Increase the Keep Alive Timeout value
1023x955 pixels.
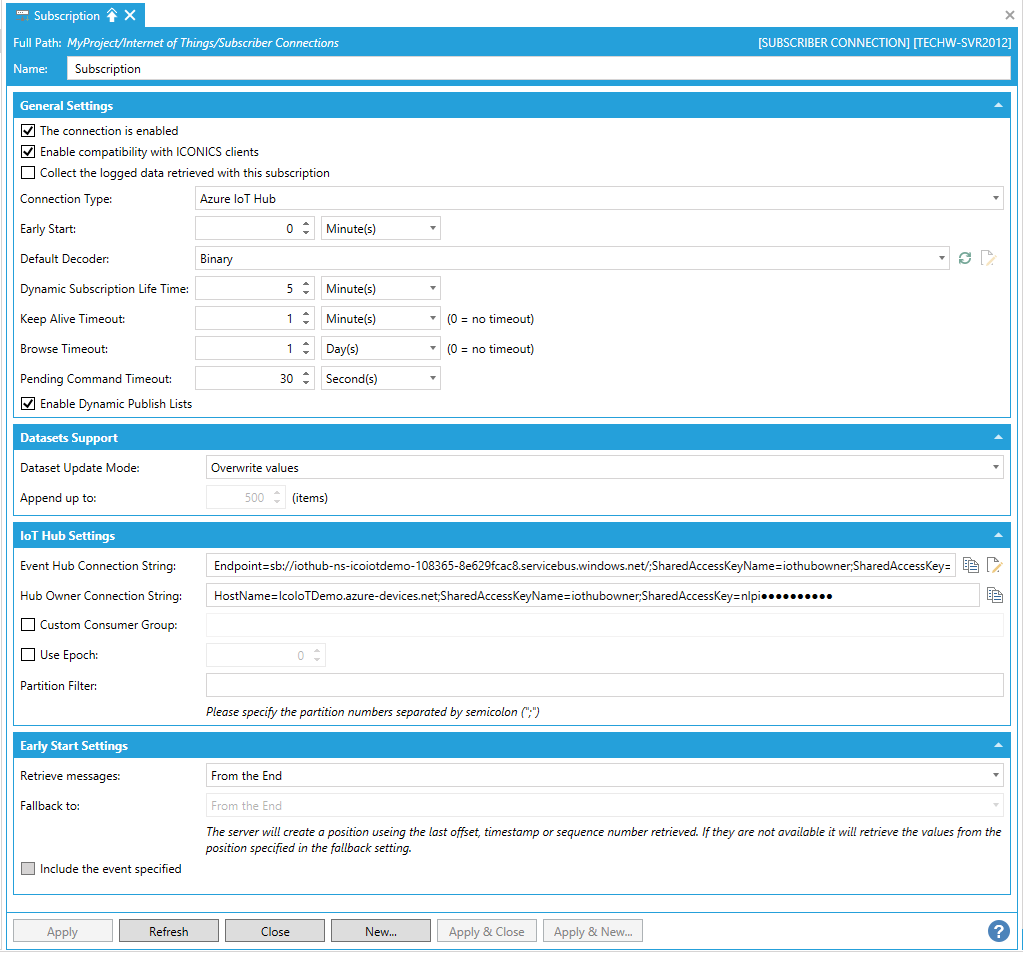306,315
